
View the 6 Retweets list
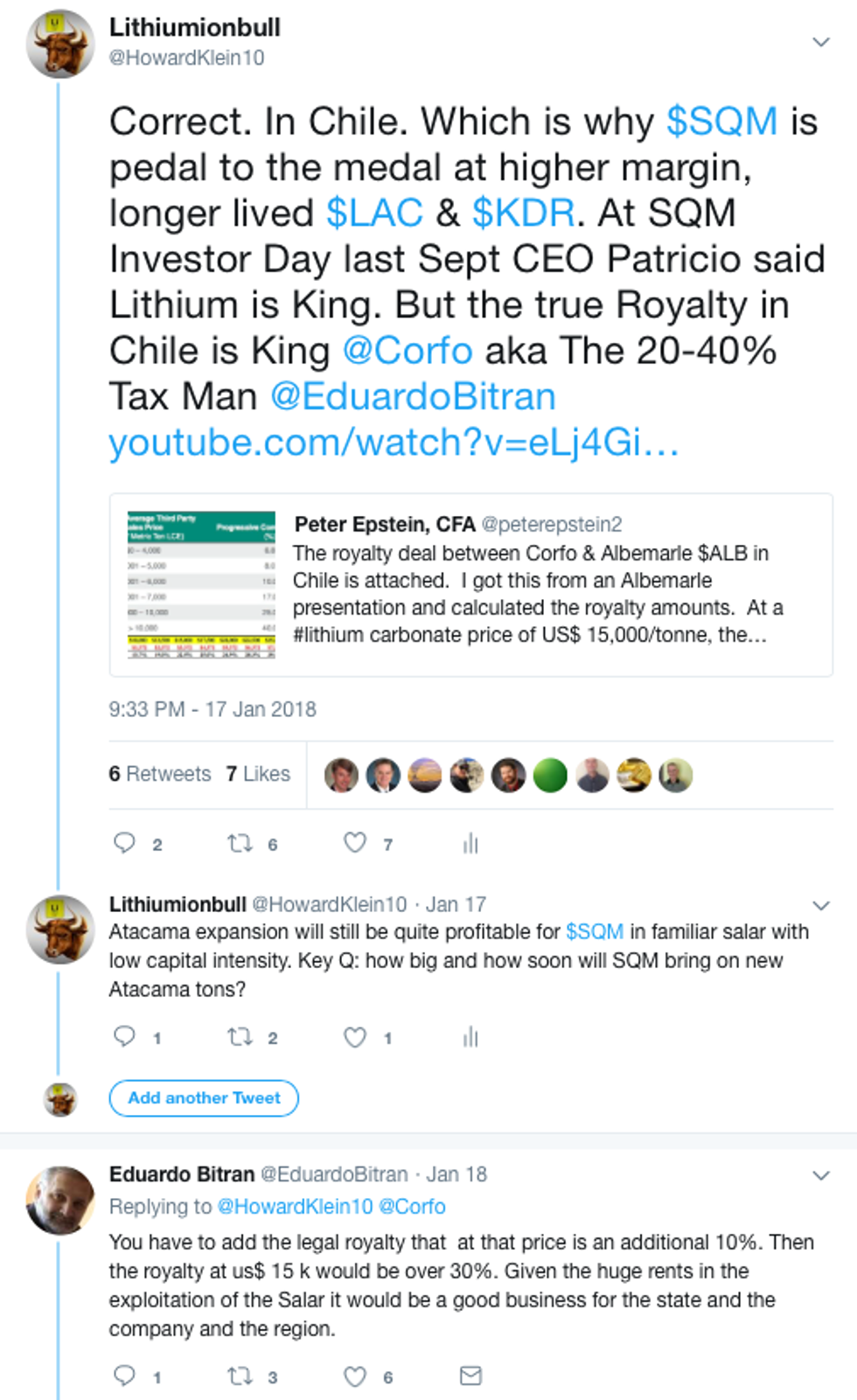(160, 774)
